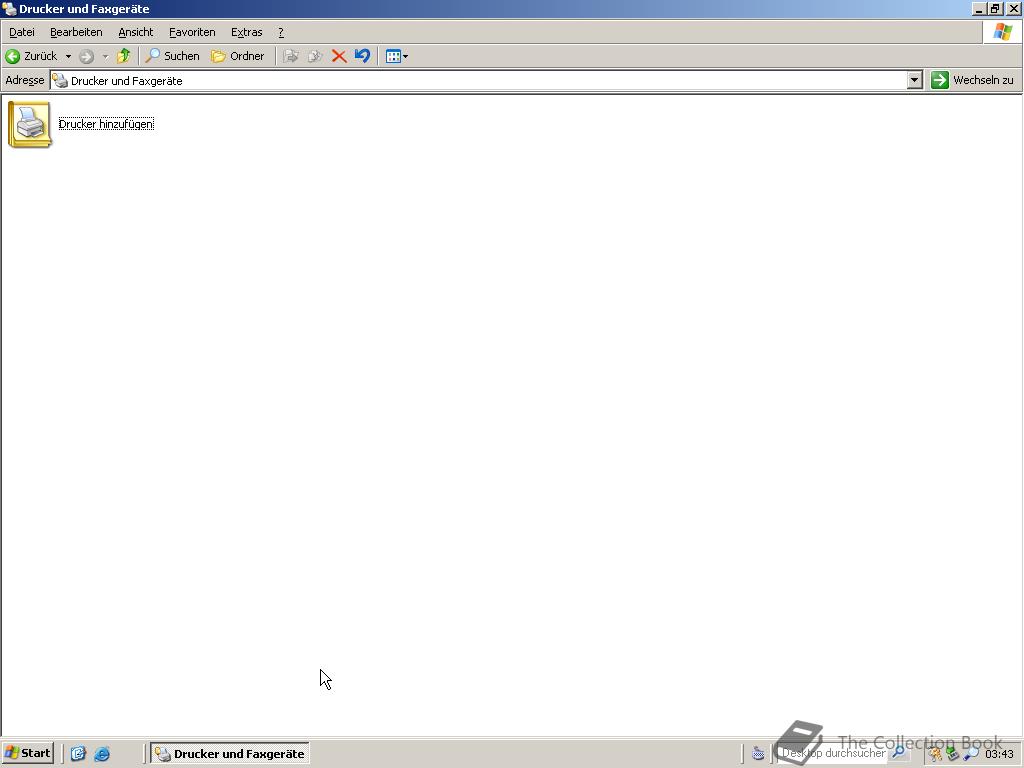Open the Start menu
Viewport: 1024px width, 768px height.
[x=27, y=753]
